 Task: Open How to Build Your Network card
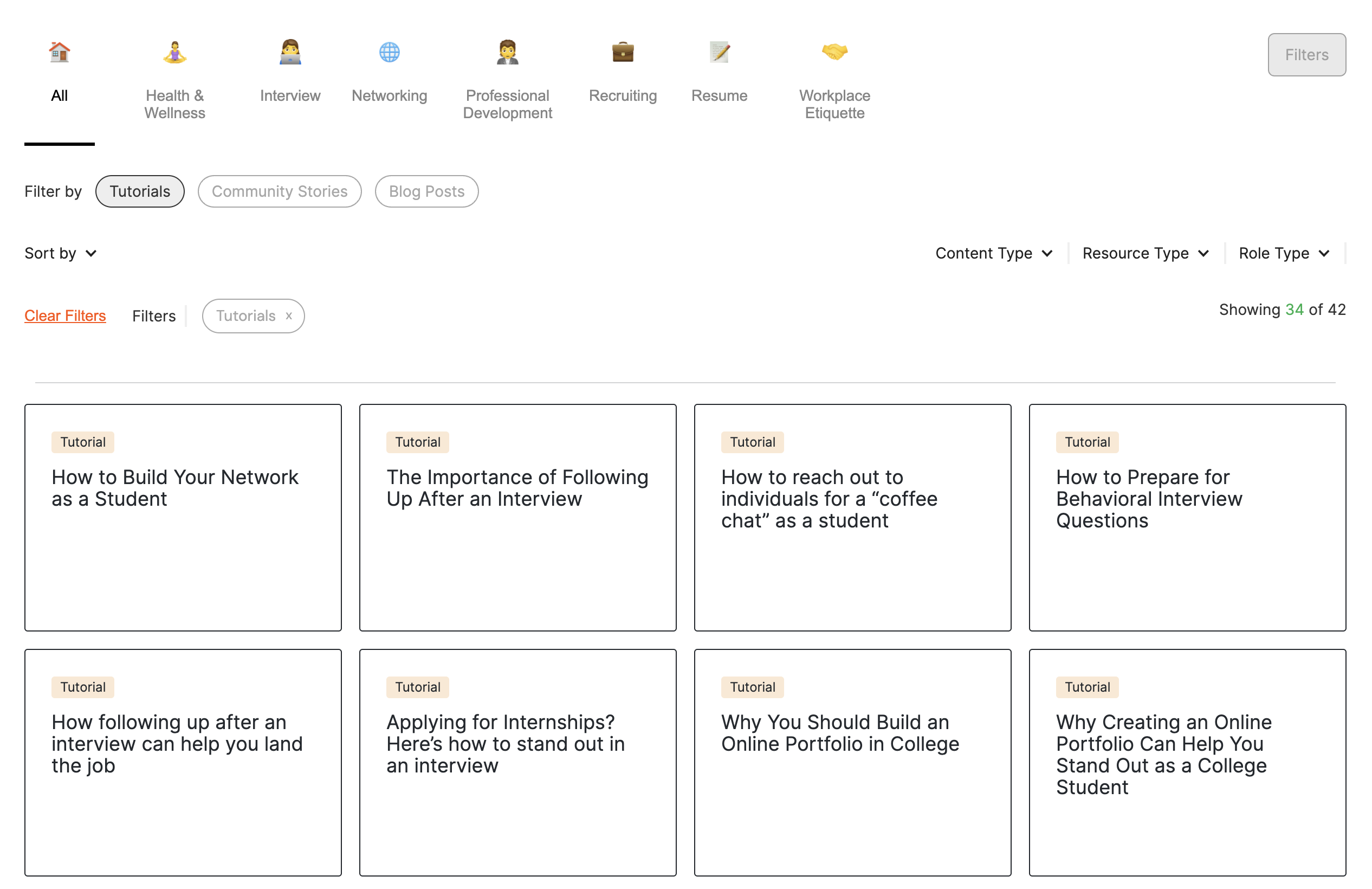(x=183, y=517)
